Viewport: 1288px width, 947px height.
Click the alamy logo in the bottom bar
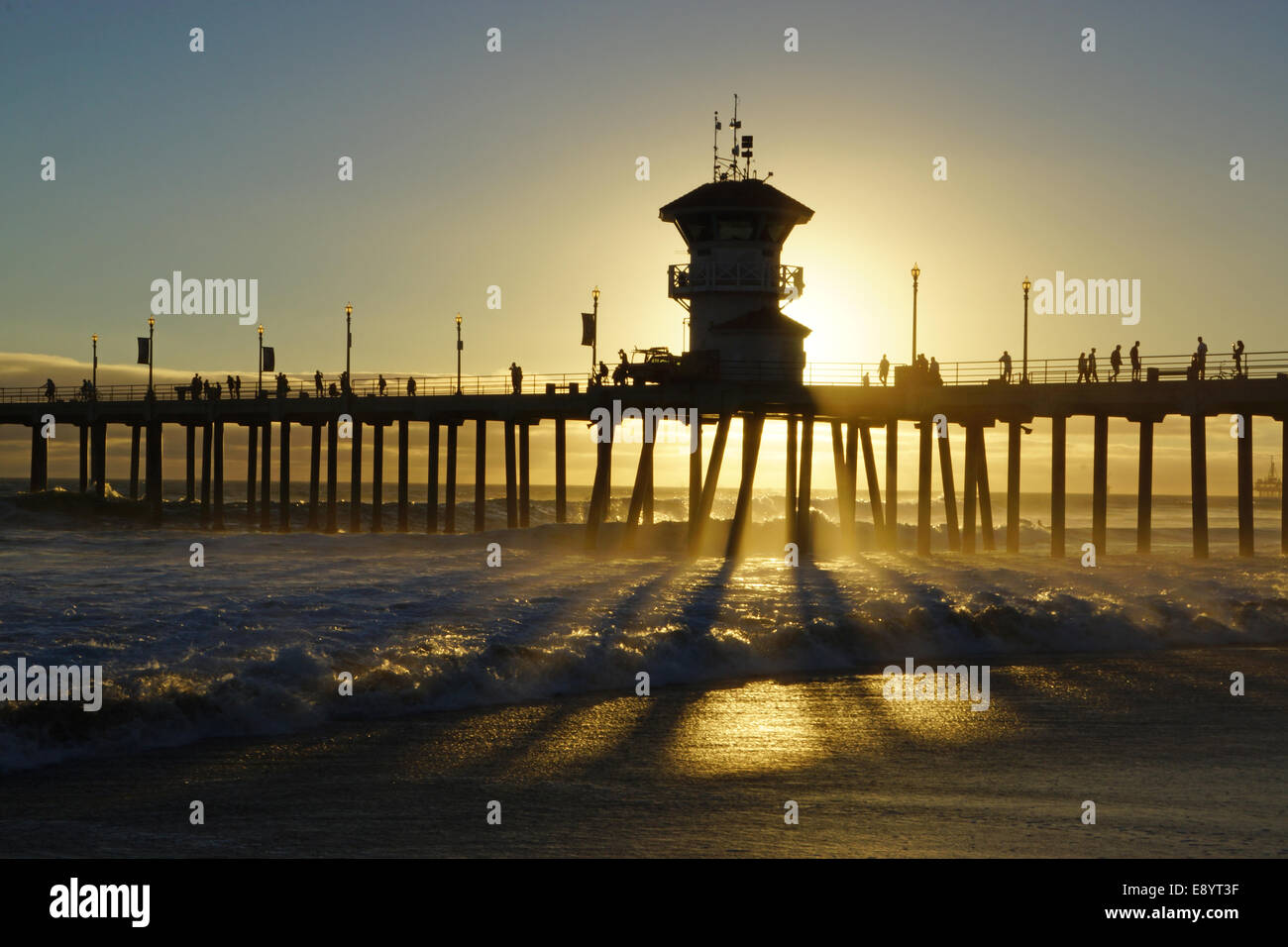click(100, 902)
